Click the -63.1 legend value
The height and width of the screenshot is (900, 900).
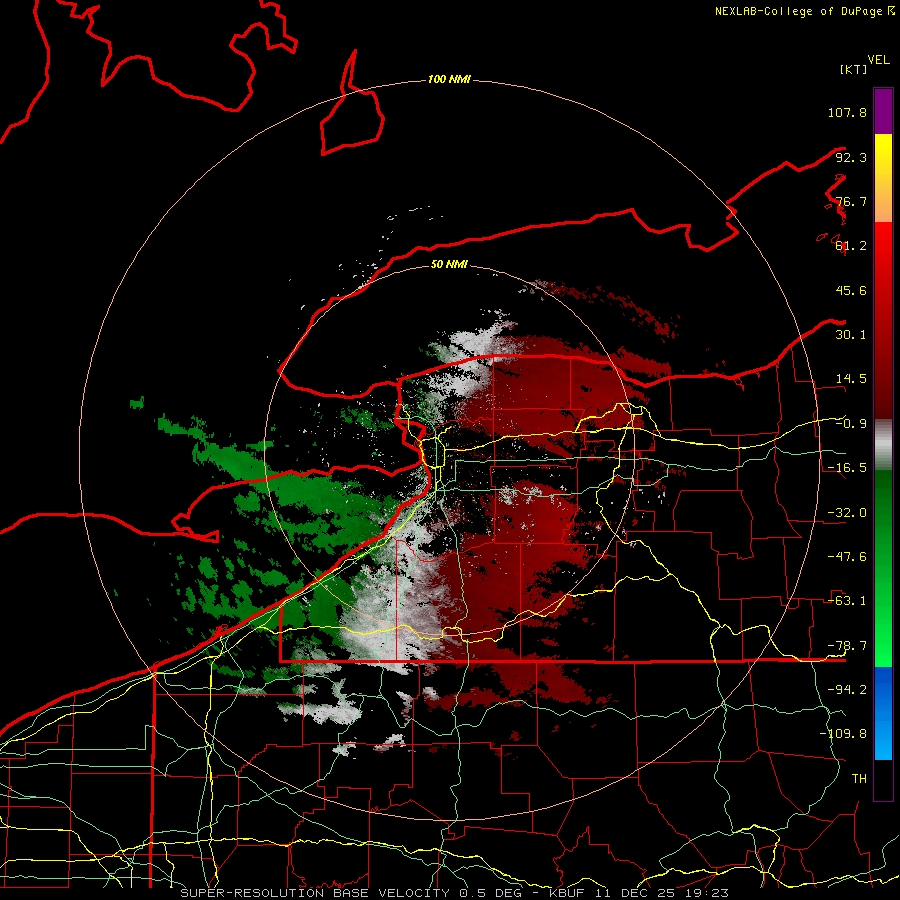(847, 601)
